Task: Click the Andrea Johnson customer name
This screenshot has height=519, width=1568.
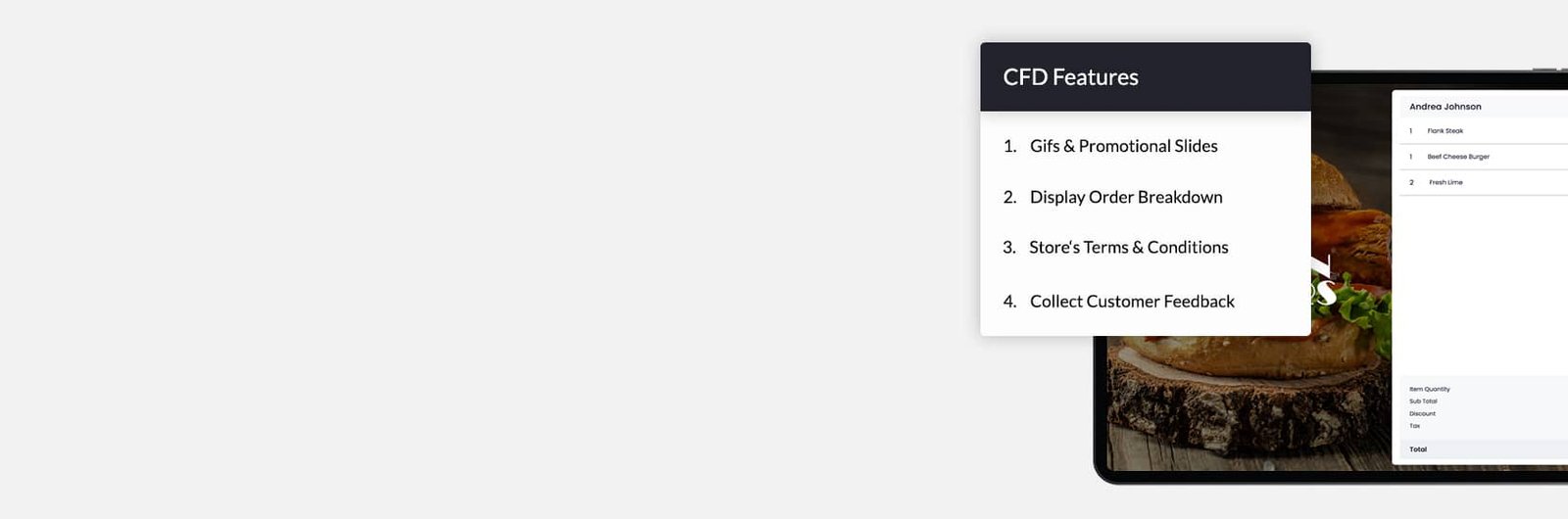Action: click(x=1445, y=107)
